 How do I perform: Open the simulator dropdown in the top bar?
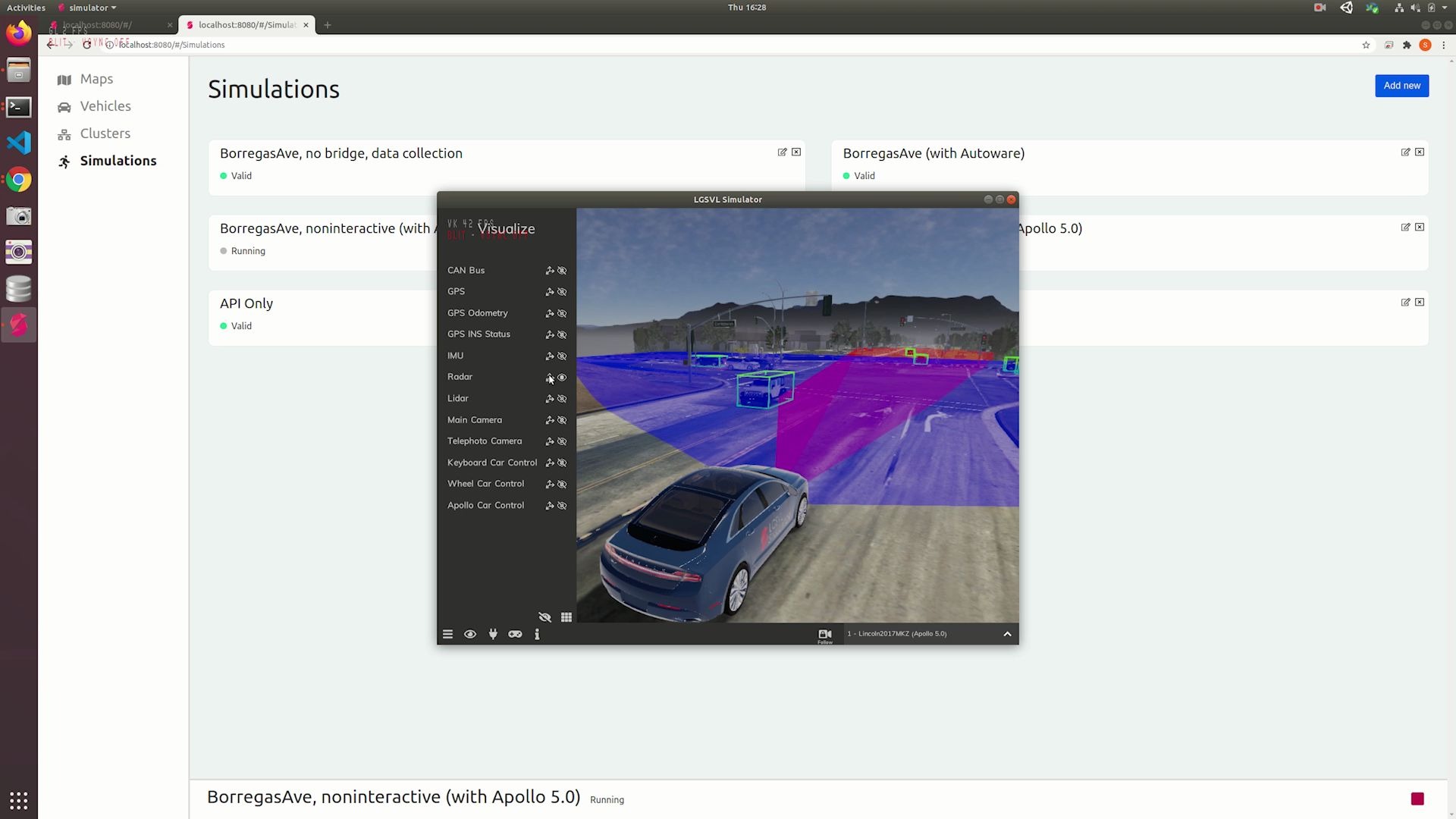(87, 8)
